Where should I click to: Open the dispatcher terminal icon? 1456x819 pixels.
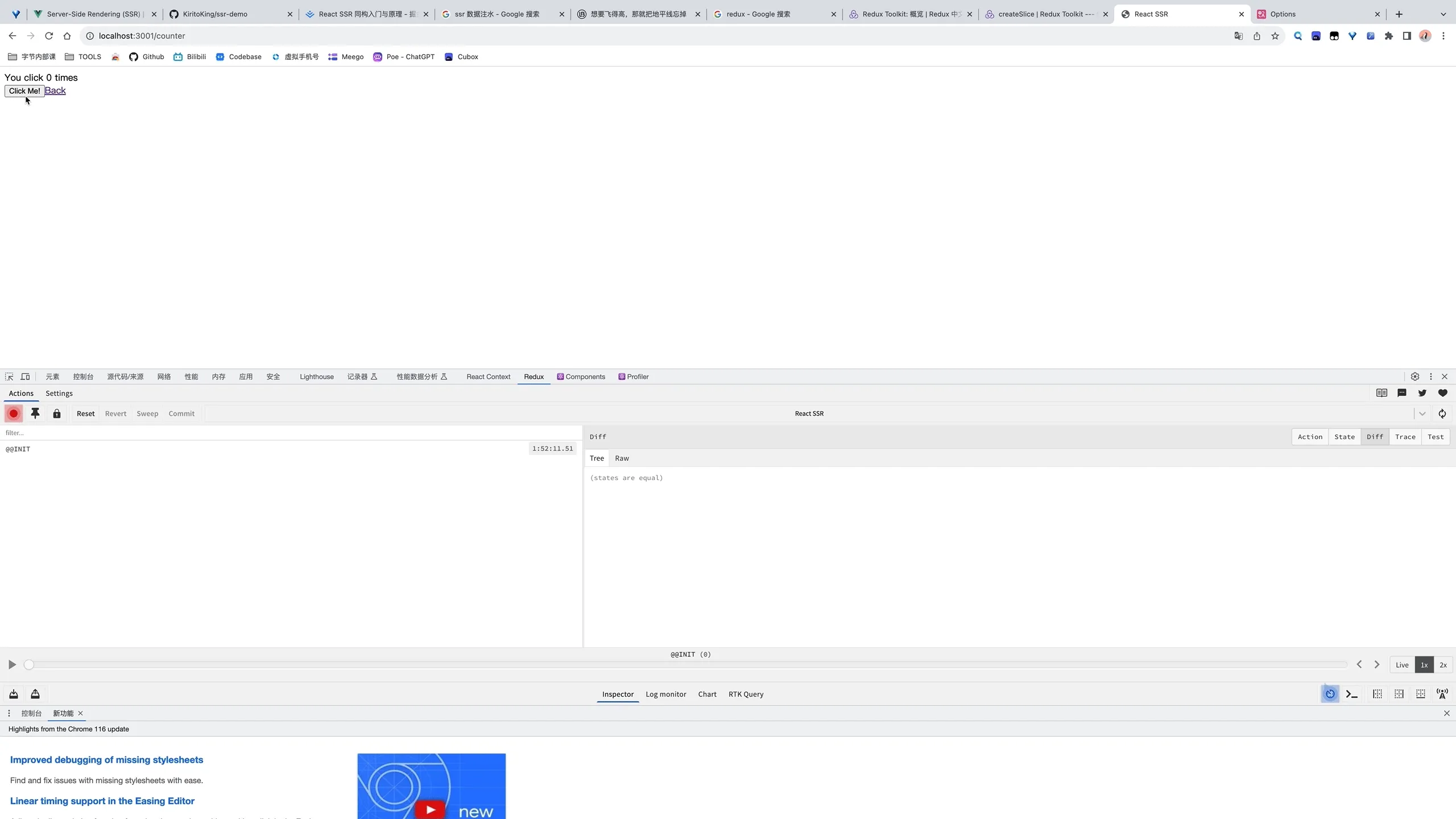point(1352,694)
